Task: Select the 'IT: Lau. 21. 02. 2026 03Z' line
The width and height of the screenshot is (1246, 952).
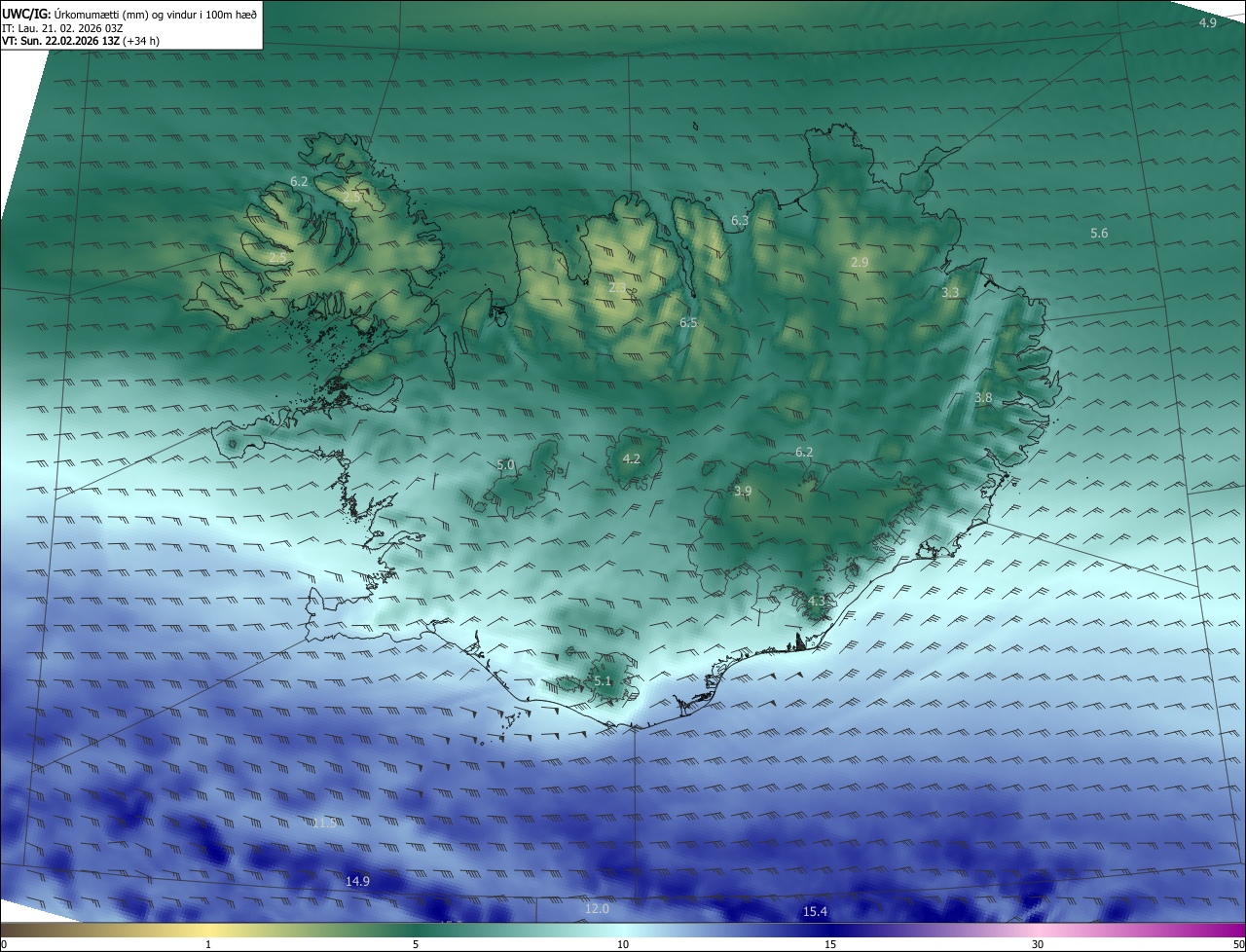Action: pos(62,28)
